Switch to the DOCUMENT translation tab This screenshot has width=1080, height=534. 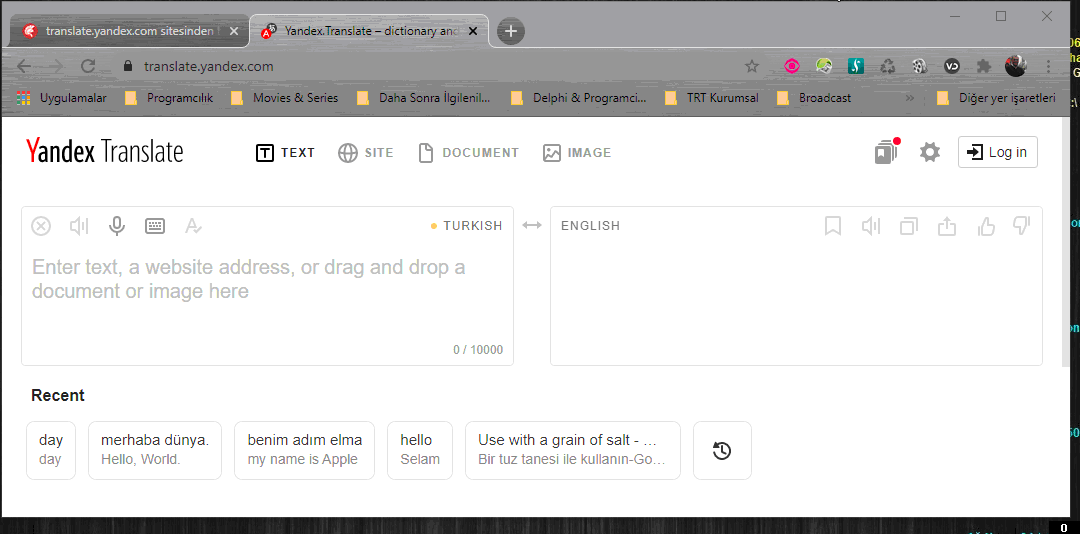pos(468,153)
